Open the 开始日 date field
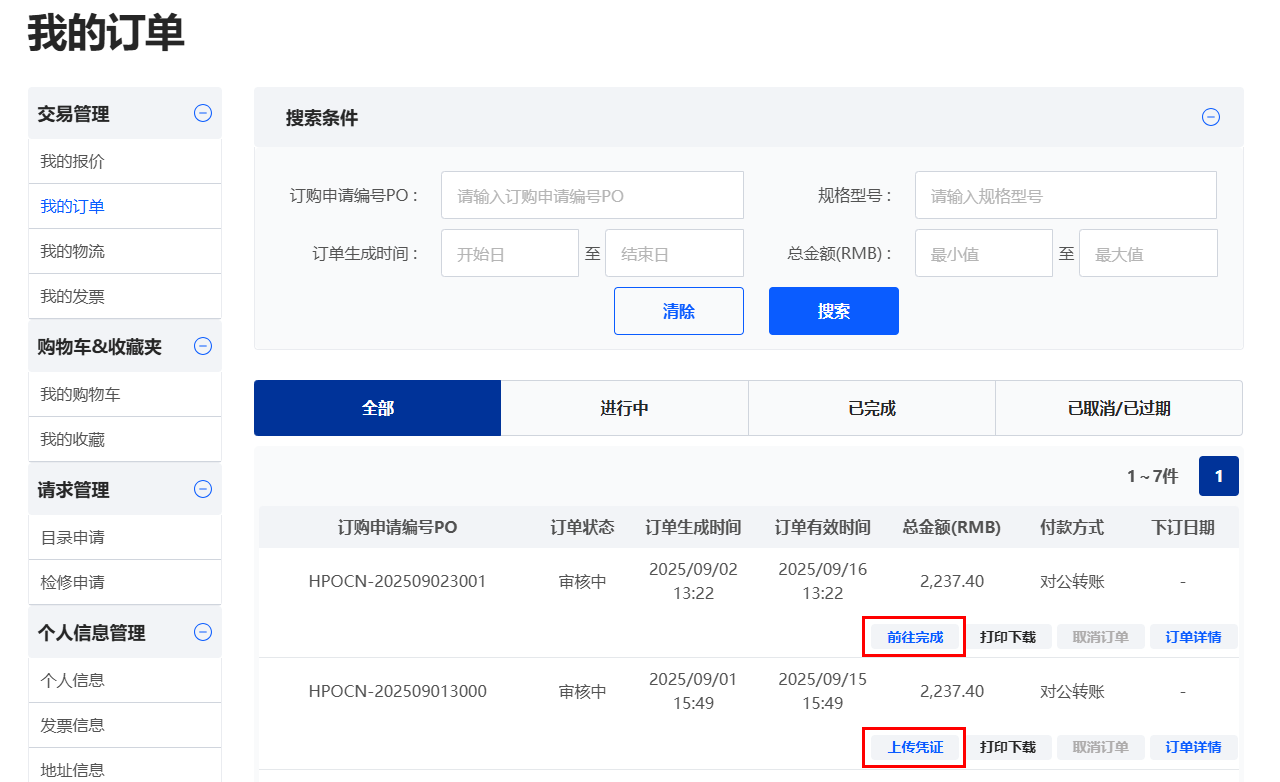Screen dimensions: 1280x782 pos(510,253)
